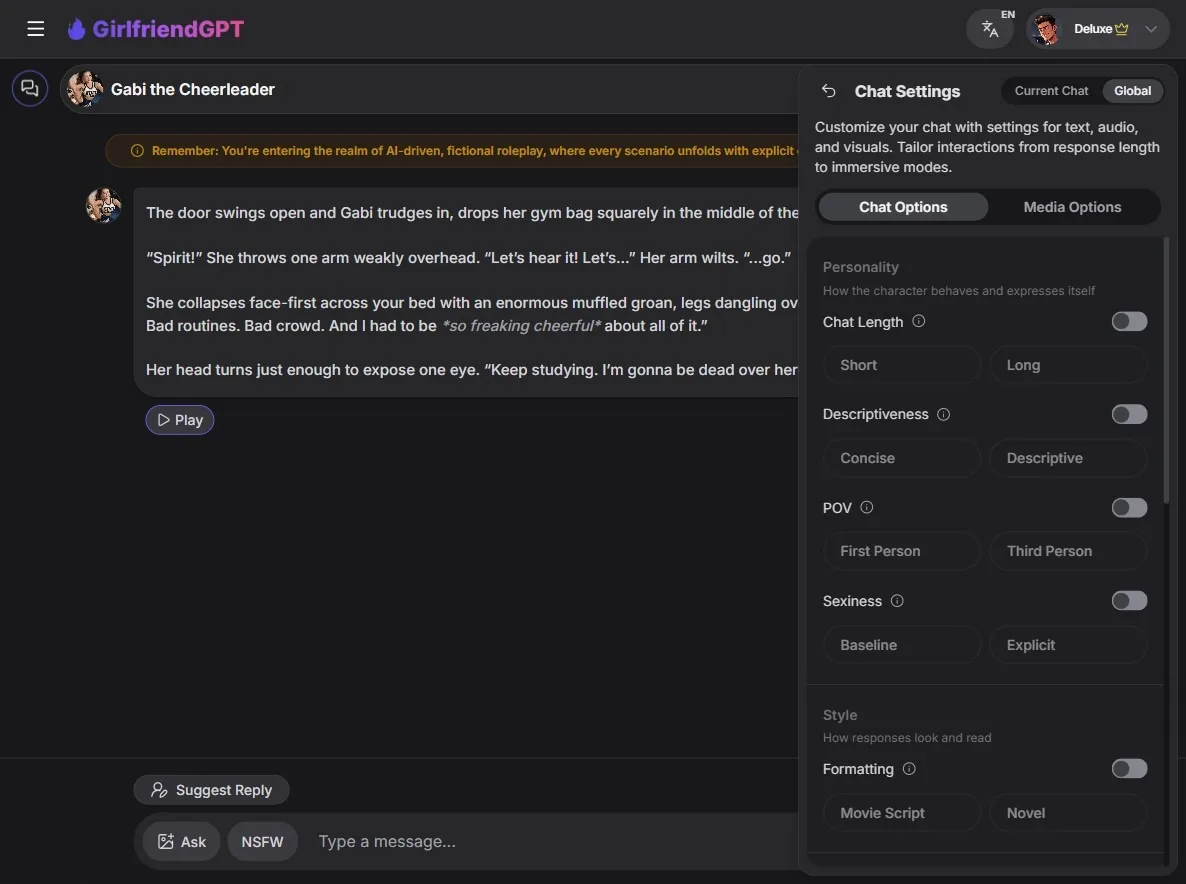Show info about Chat Length
The width and height of the screenshot is (1186, 884).
[919, 321]
